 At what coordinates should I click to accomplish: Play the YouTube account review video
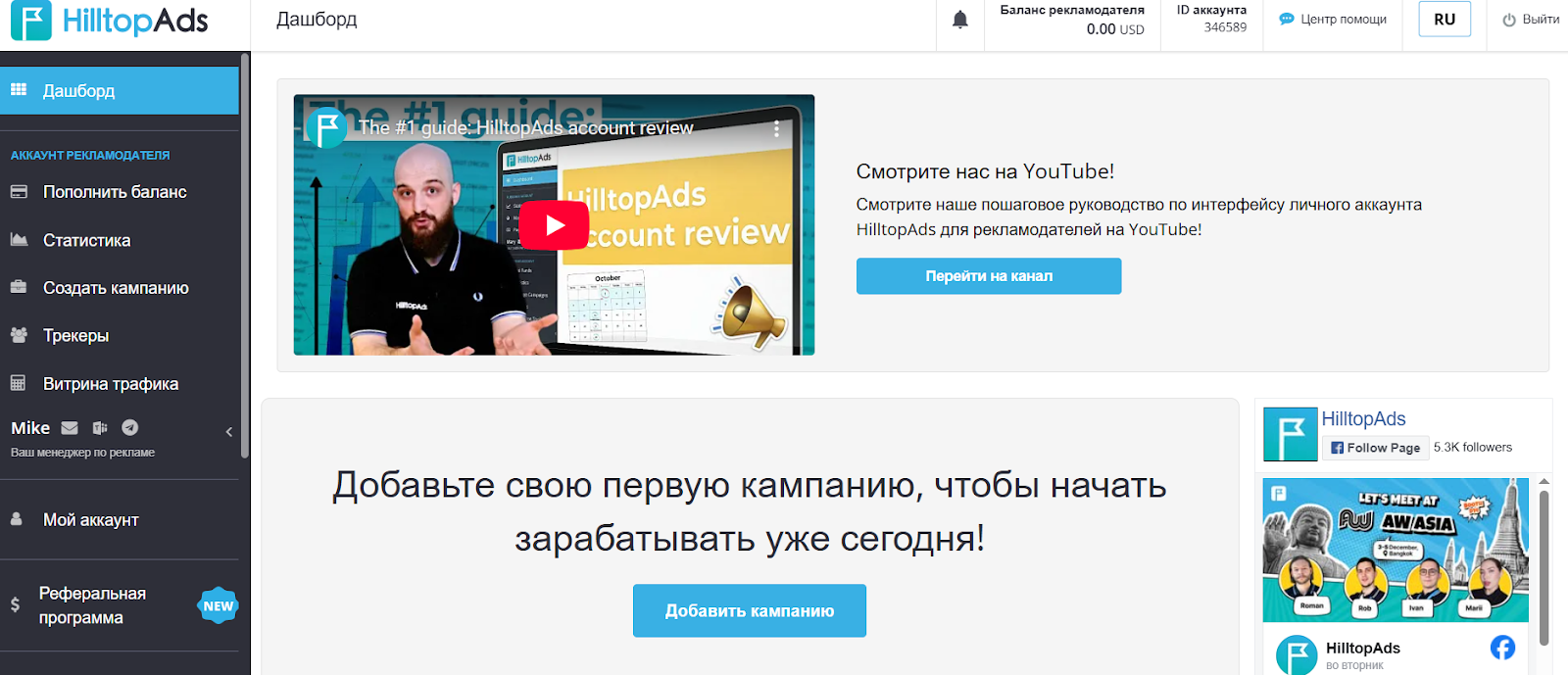[554, 225]
